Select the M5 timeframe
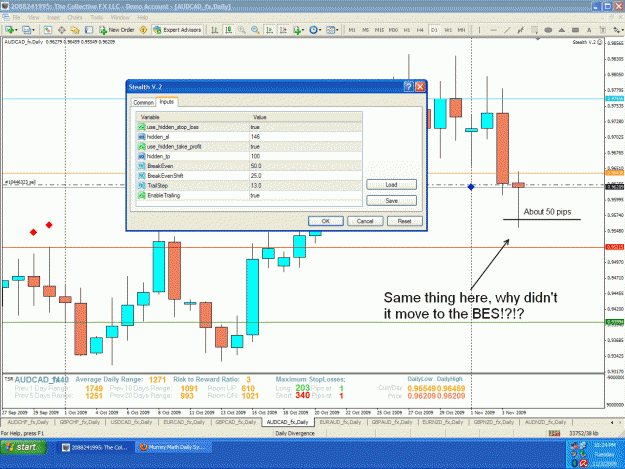625x469 pixels. coord(366,30)
